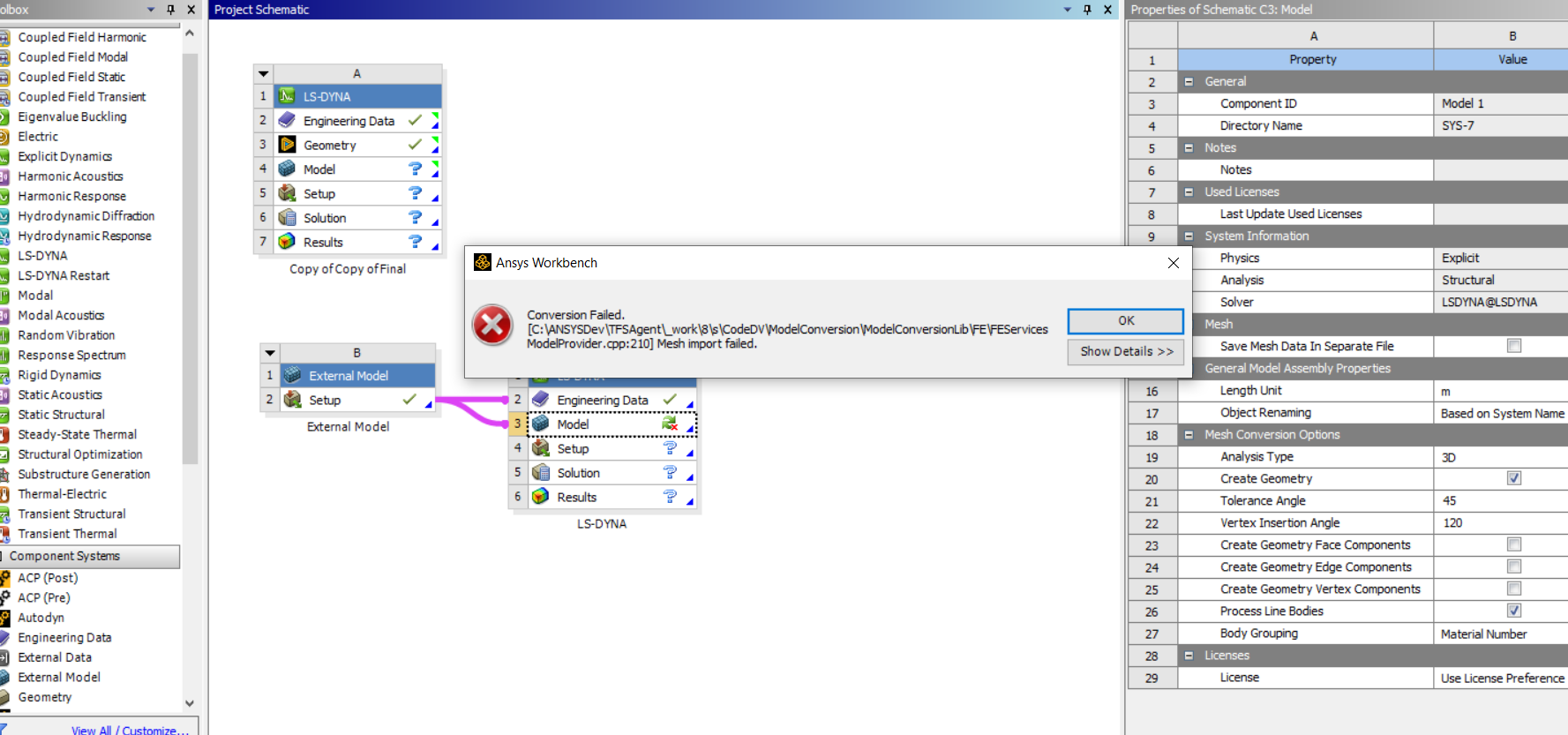Click the External Model header icon in system B
1568x735 pixels.
click(x=293, y=375)
